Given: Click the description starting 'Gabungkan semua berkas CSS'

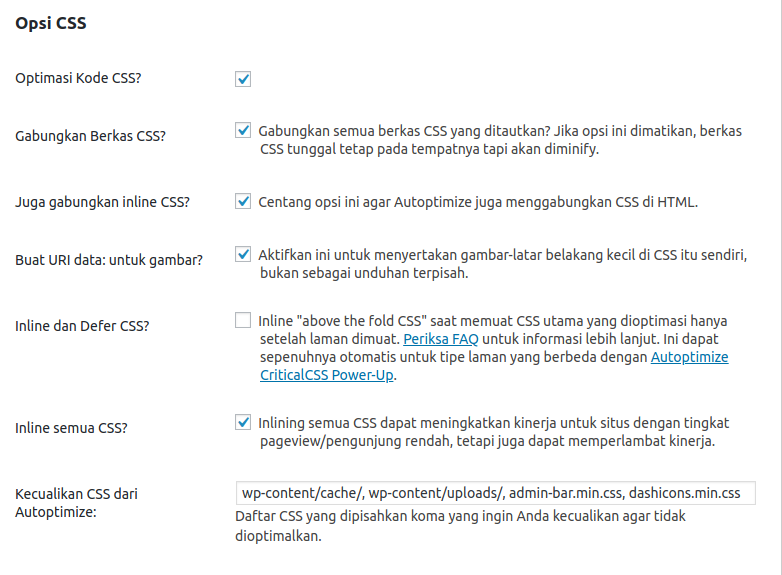Looking at the screenshot, I should (500, 140).
